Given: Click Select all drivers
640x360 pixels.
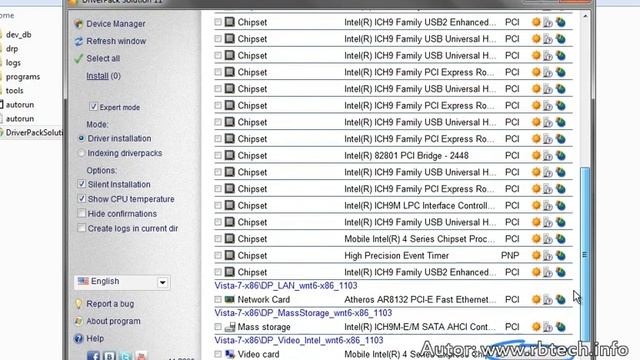Looking at the screenshot, I should coord(103,58).
